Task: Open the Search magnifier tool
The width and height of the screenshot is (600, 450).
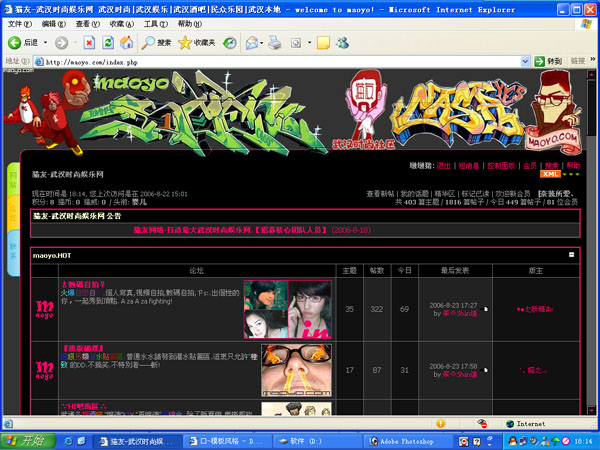Action: 156,42
